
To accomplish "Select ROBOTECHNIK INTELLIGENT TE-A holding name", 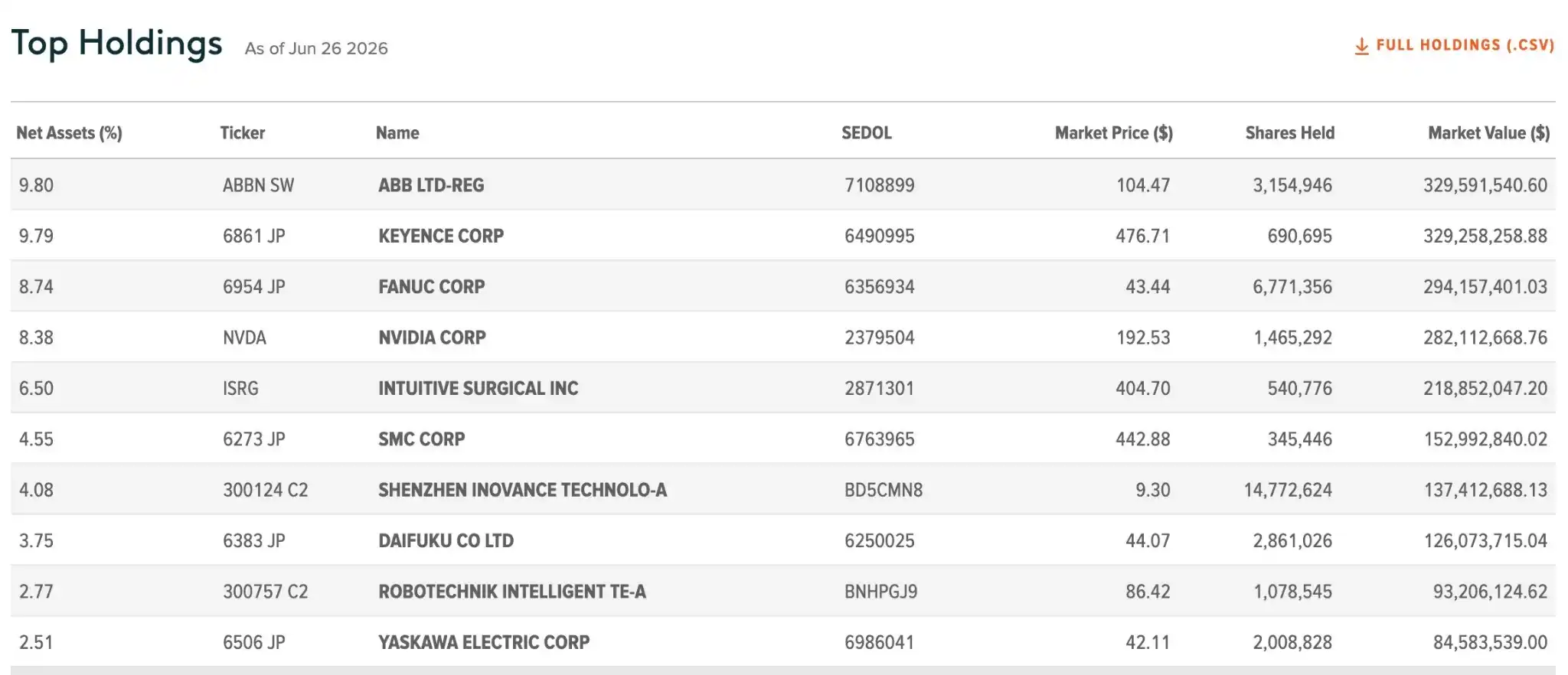I will click(x=512, y=592).
